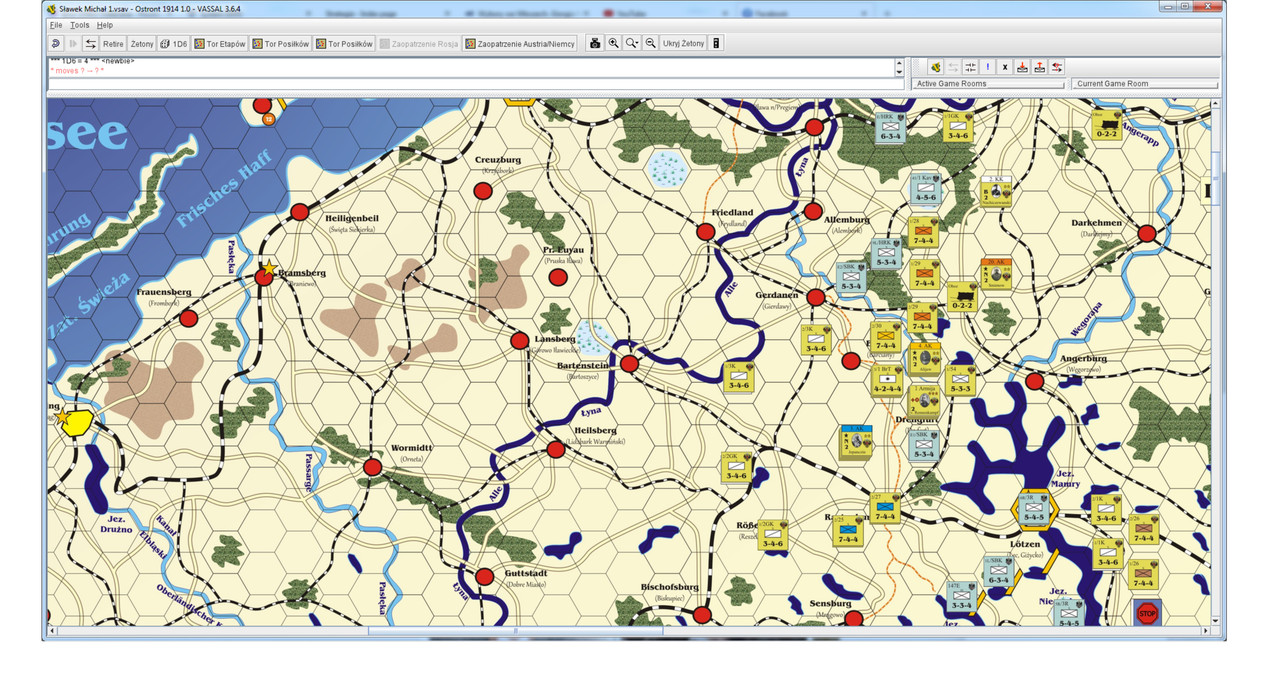Open the Tor Etapów chart
The image size is (1280, 687).
220,44
